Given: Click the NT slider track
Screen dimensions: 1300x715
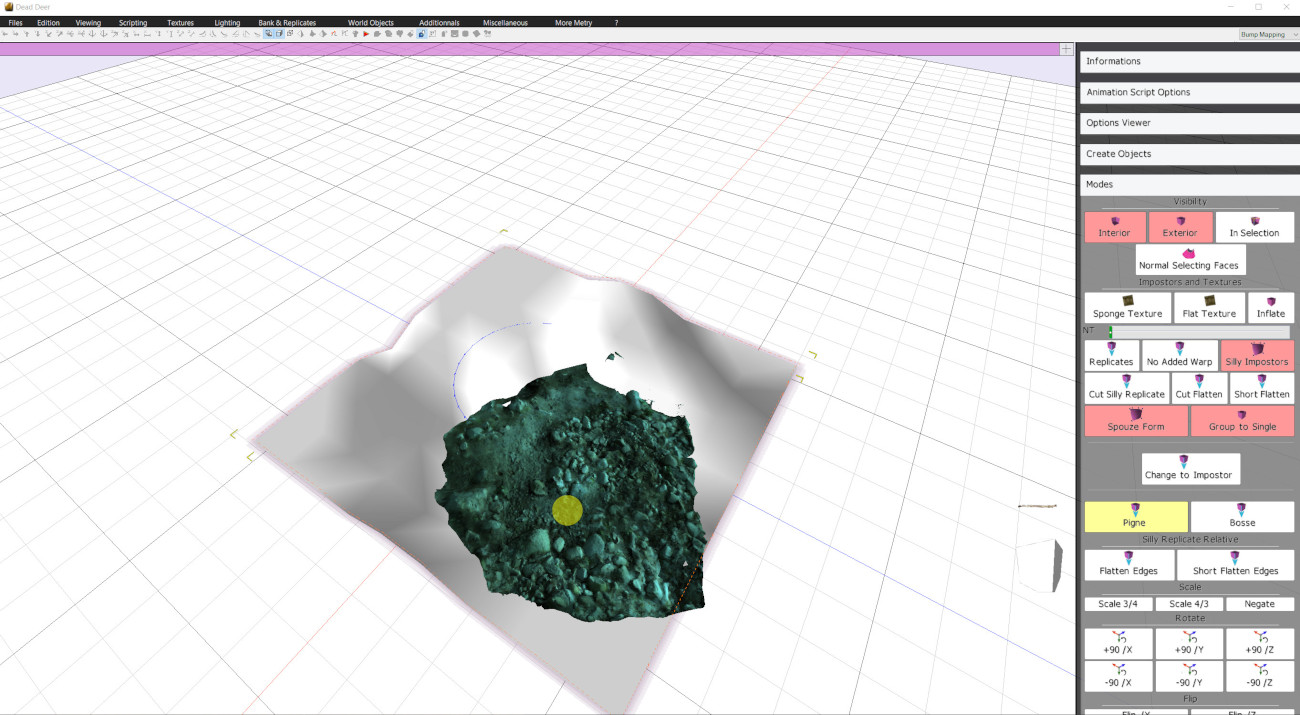Looking at the screenshot, I should (1199, 331).
